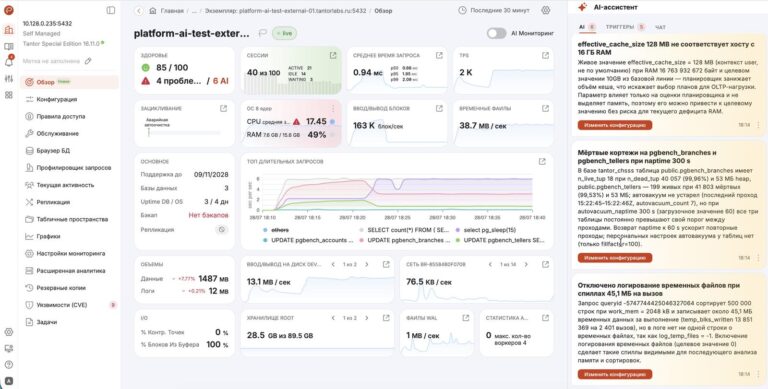The width and height of the screenshot is (768, 389).
Task: Open the buildings workspace icon in left rail
Action: 8,30
